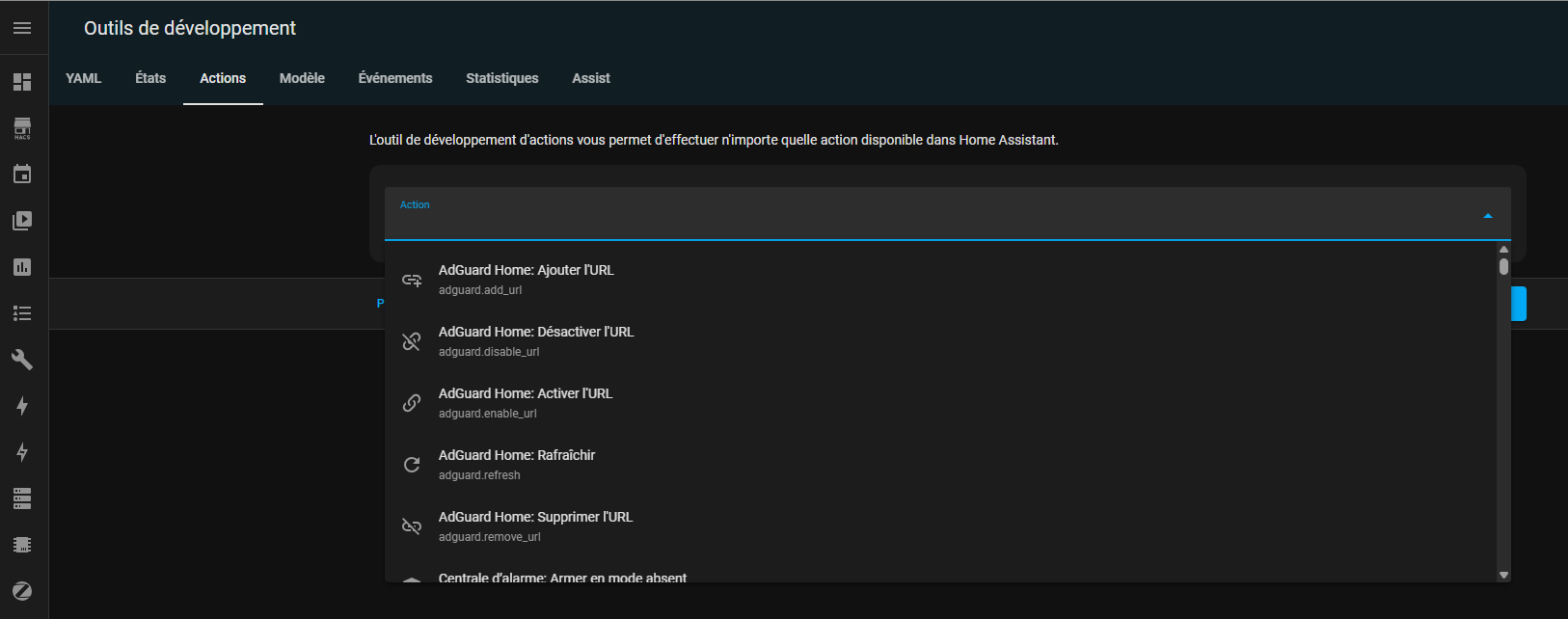The height and width of the screenshot is (619, 1568).
Task: Switch to the États tab
Action: (150, 78)
